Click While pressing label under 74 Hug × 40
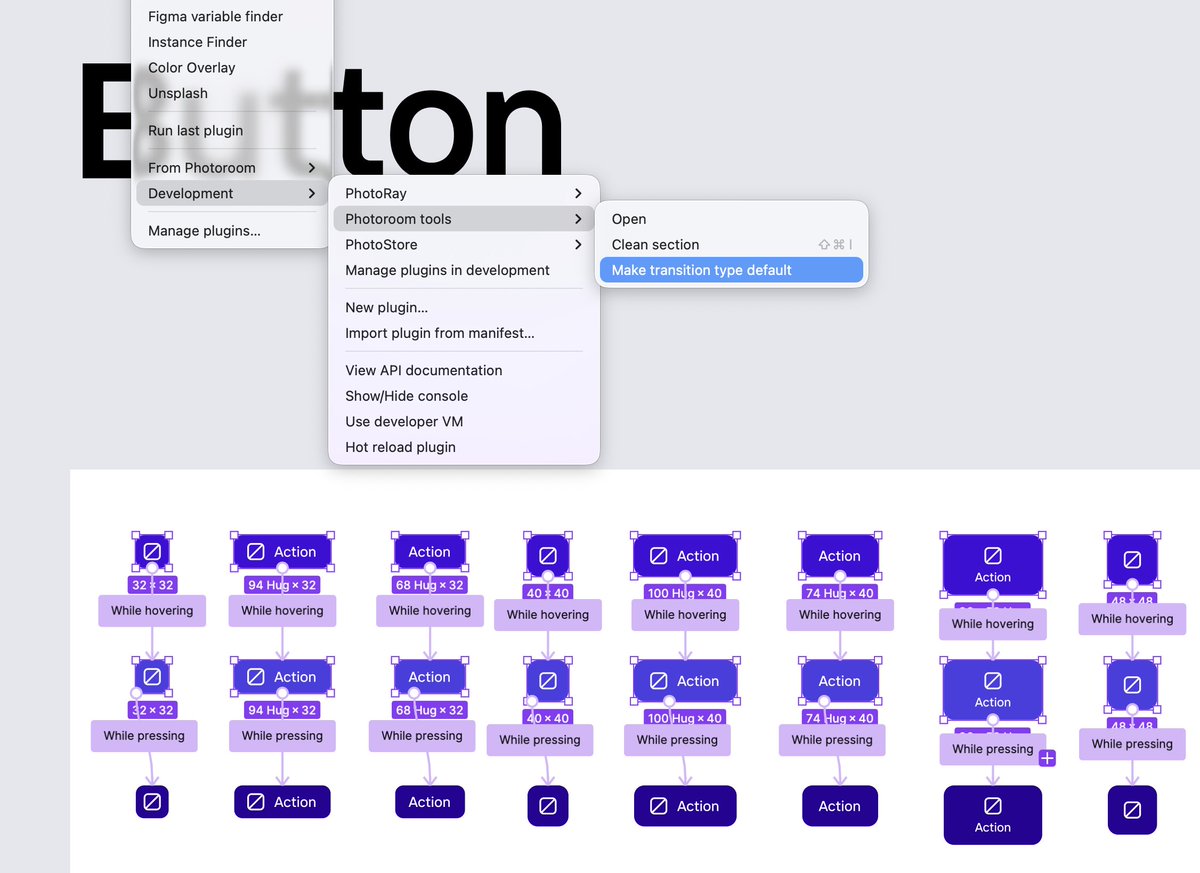1200x873 pixels. [832, 740]
